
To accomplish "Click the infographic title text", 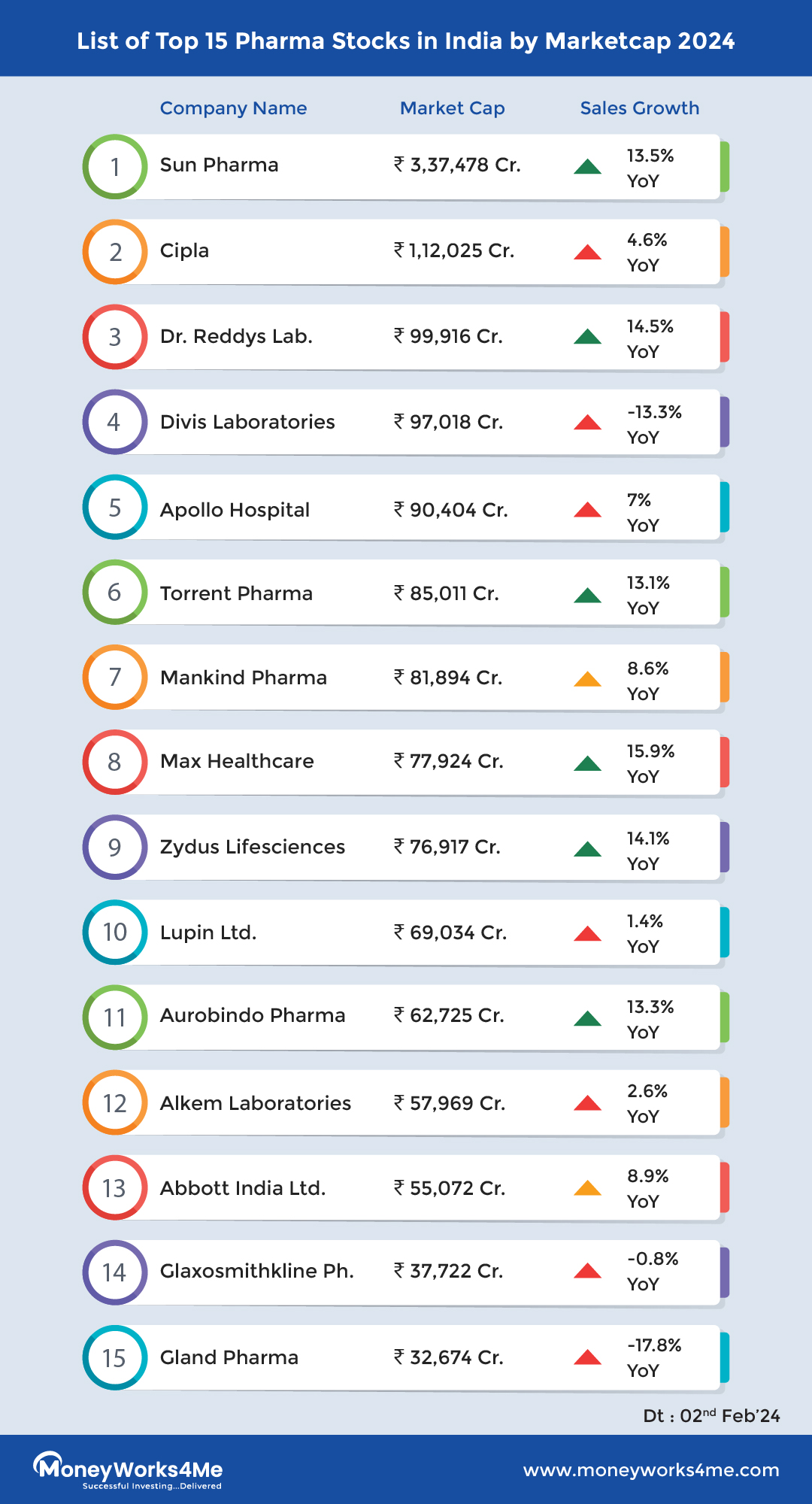I will click(406, 41).
